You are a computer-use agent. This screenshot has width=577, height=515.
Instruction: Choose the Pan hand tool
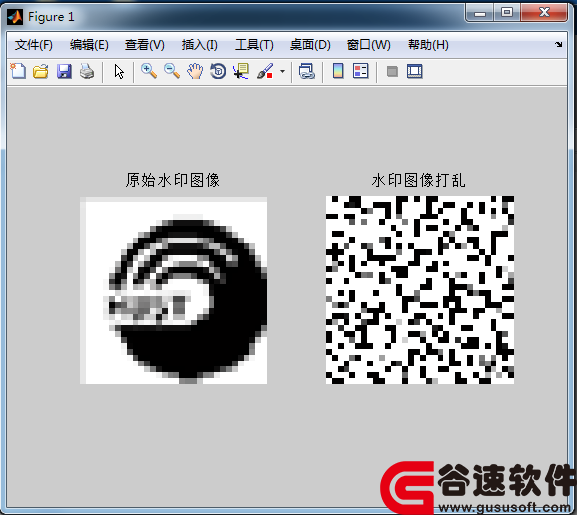click(x=195, y=71)
